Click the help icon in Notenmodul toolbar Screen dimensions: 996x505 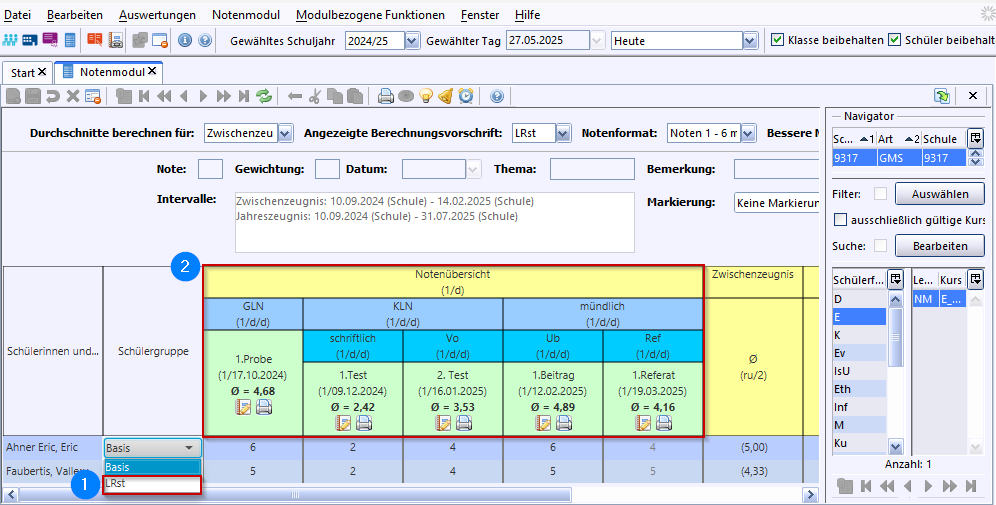[x=497, y=97]
